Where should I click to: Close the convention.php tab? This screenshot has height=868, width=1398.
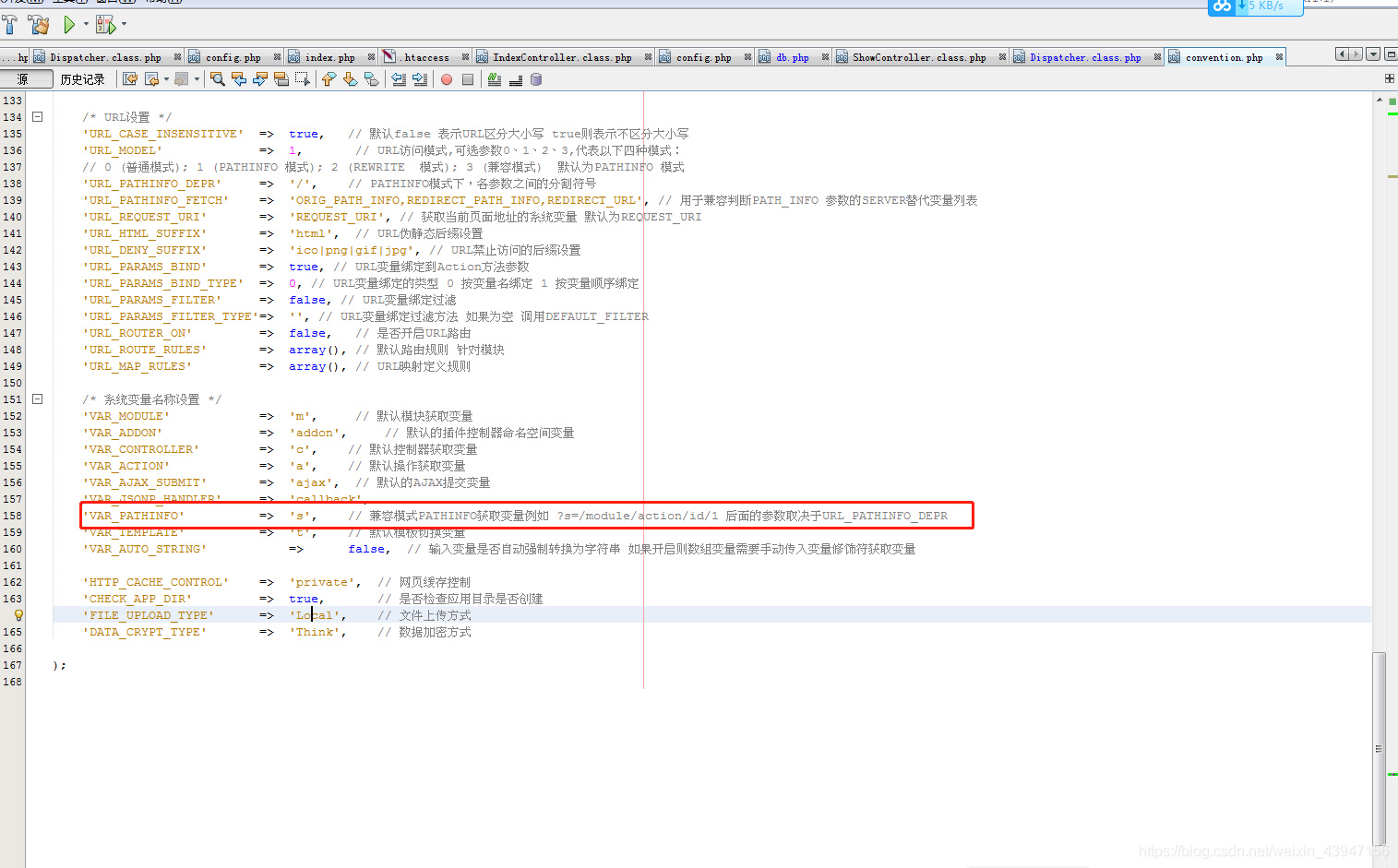1279,57
